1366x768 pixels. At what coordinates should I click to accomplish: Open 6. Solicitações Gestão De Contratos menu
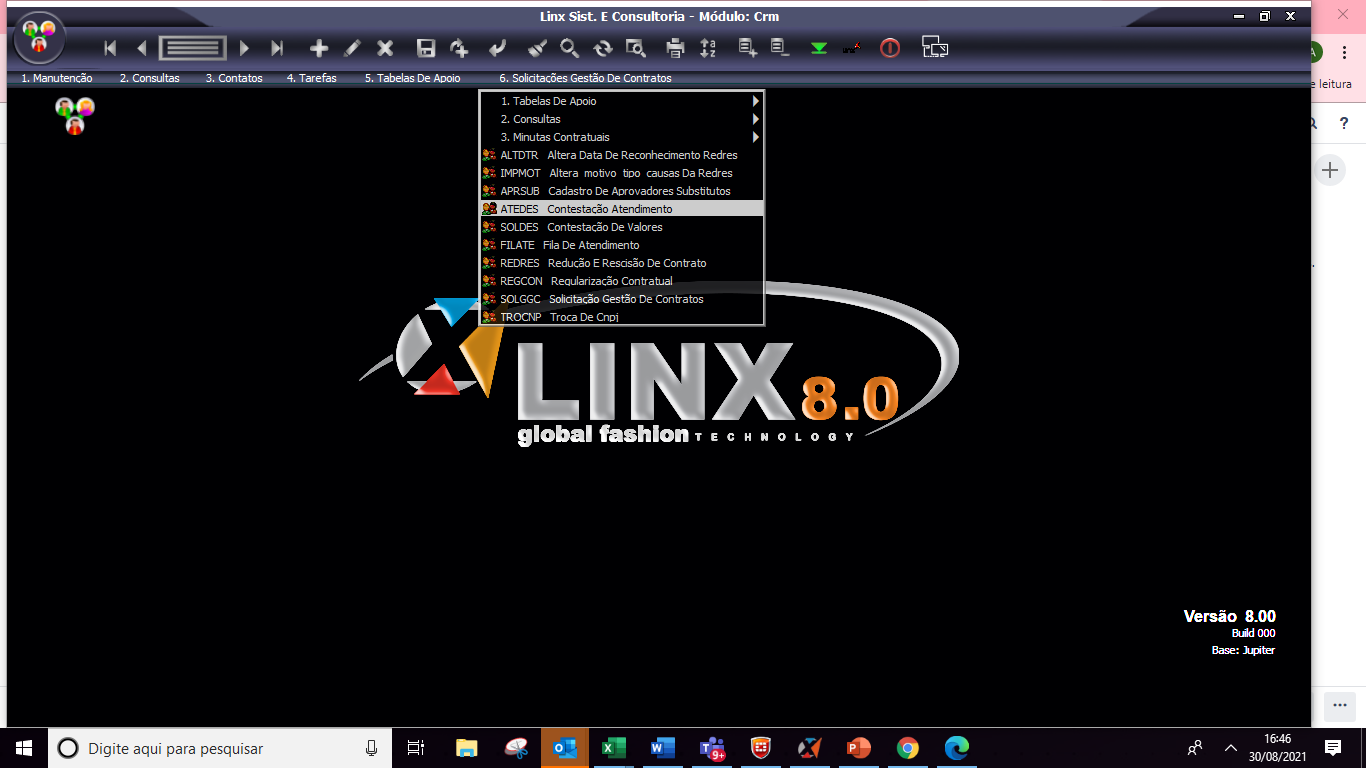point(585,78)
